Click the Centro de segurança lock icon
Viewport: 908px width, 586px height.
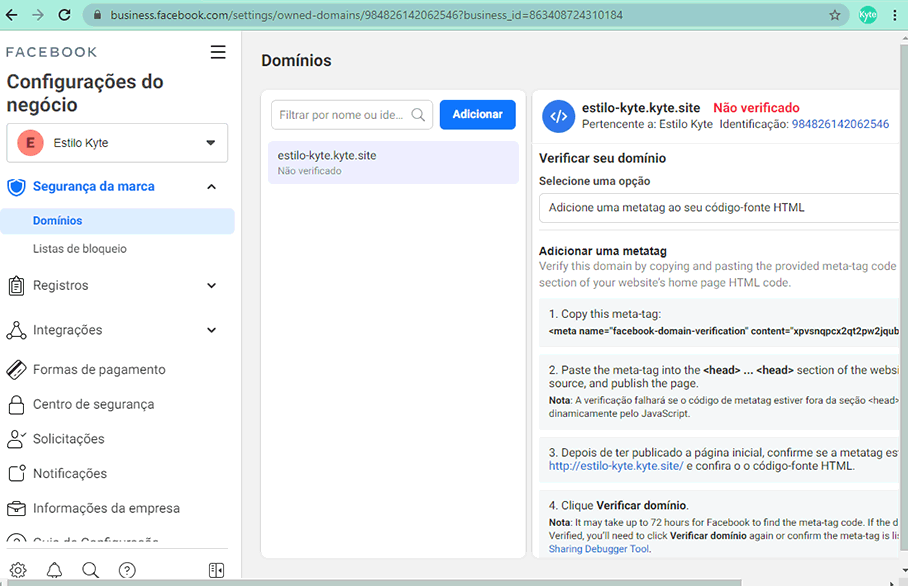pyautogui.click(x=16, y=405)
